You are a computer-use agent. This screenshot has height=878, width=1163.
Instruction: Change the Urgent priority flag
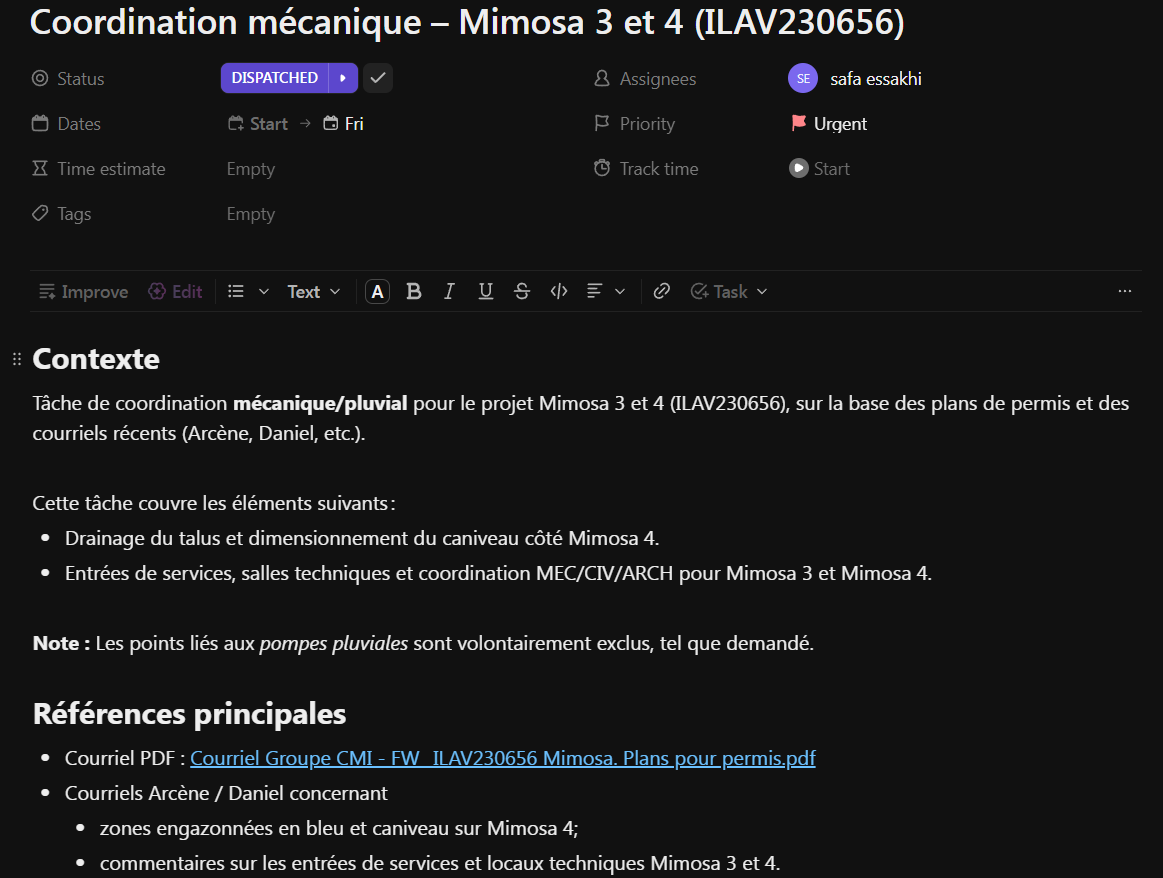[x=828, y=124]
